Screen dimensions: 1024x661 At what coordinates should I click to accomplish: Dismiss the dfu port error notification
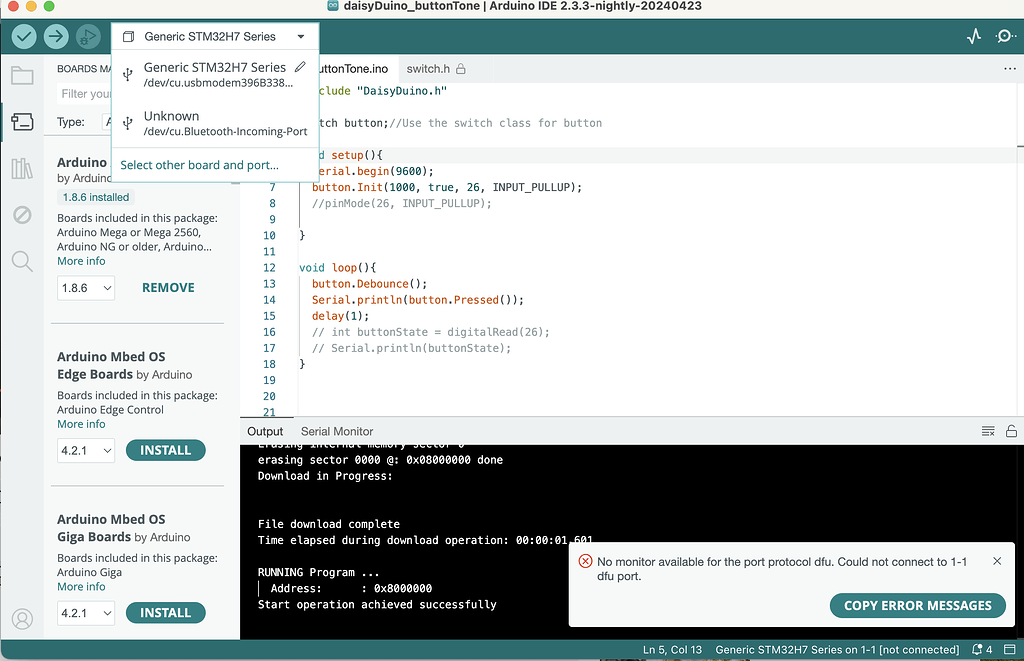point(996,562)
